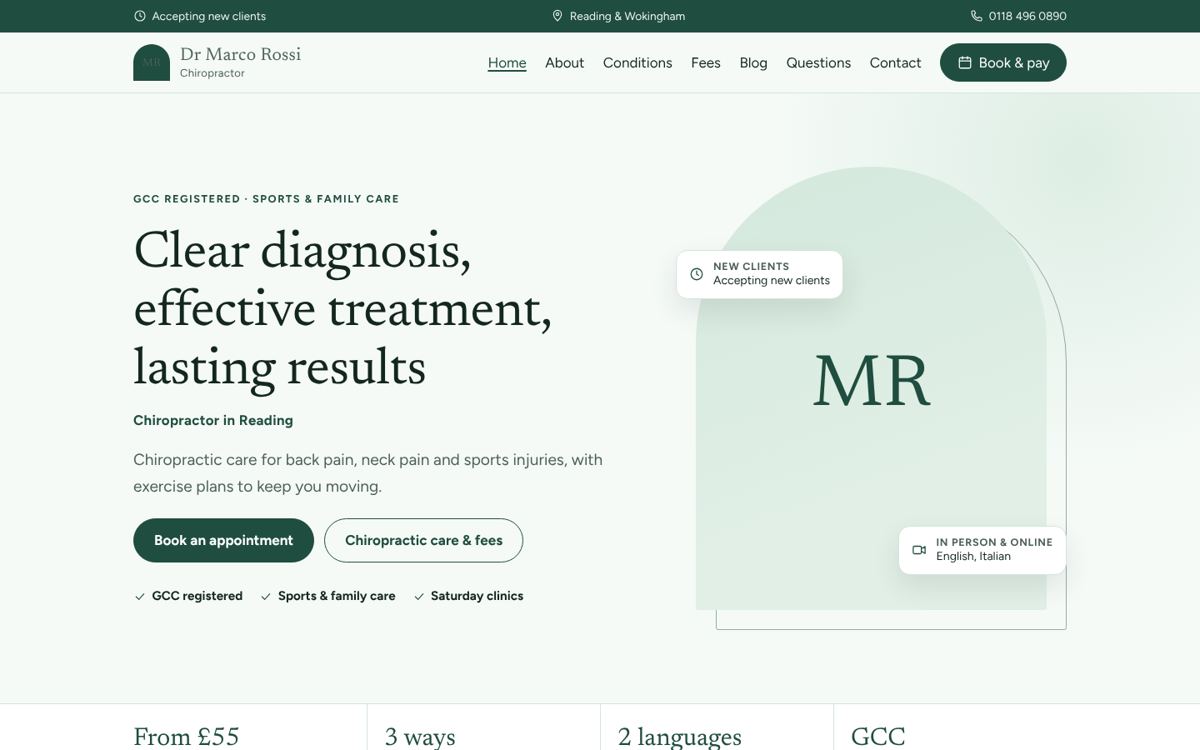Click Dr Marco Rossi site title

tap(240, 54)
